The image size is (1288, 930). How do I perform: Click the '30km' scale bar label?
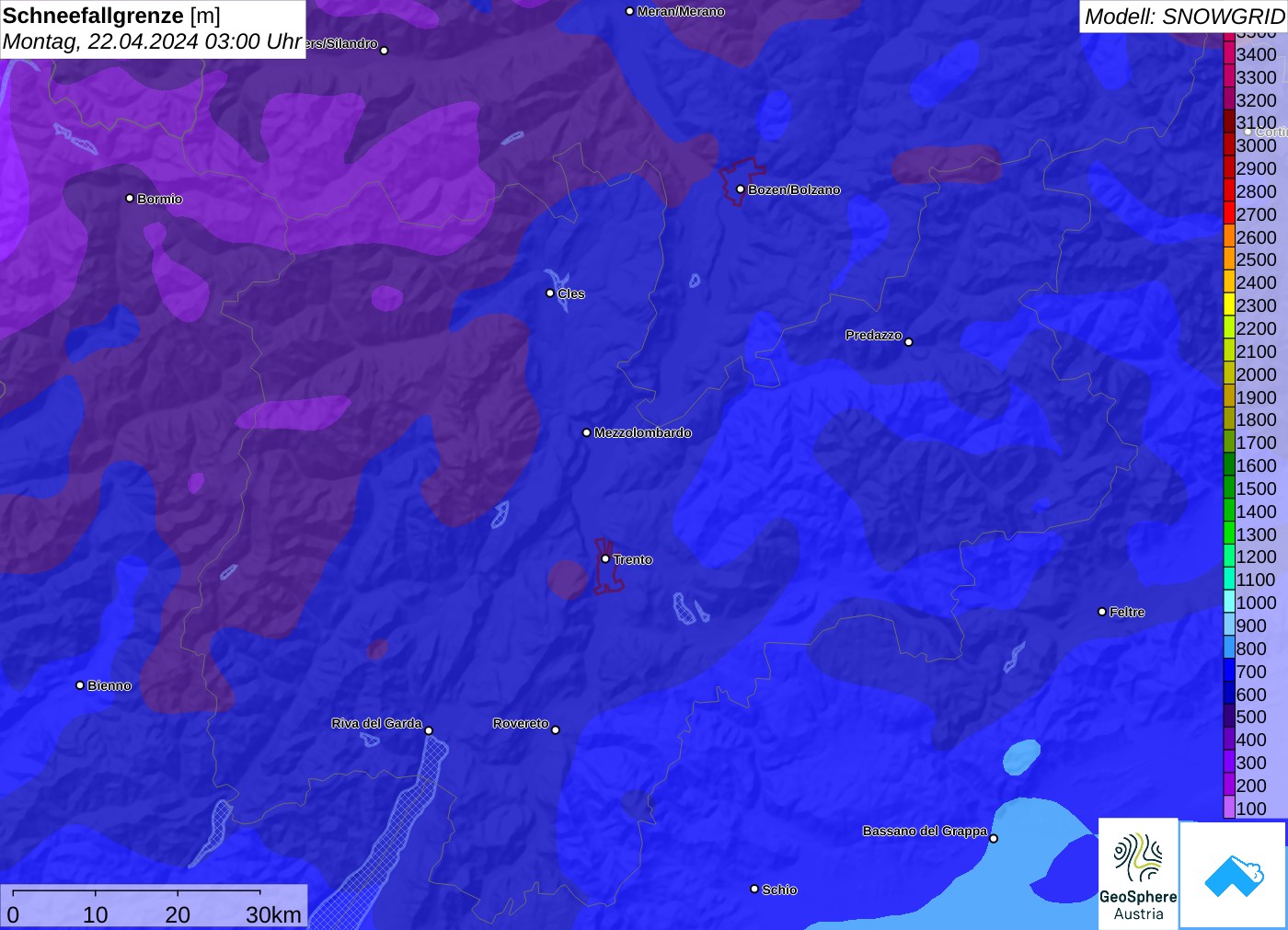click(273, 914)
